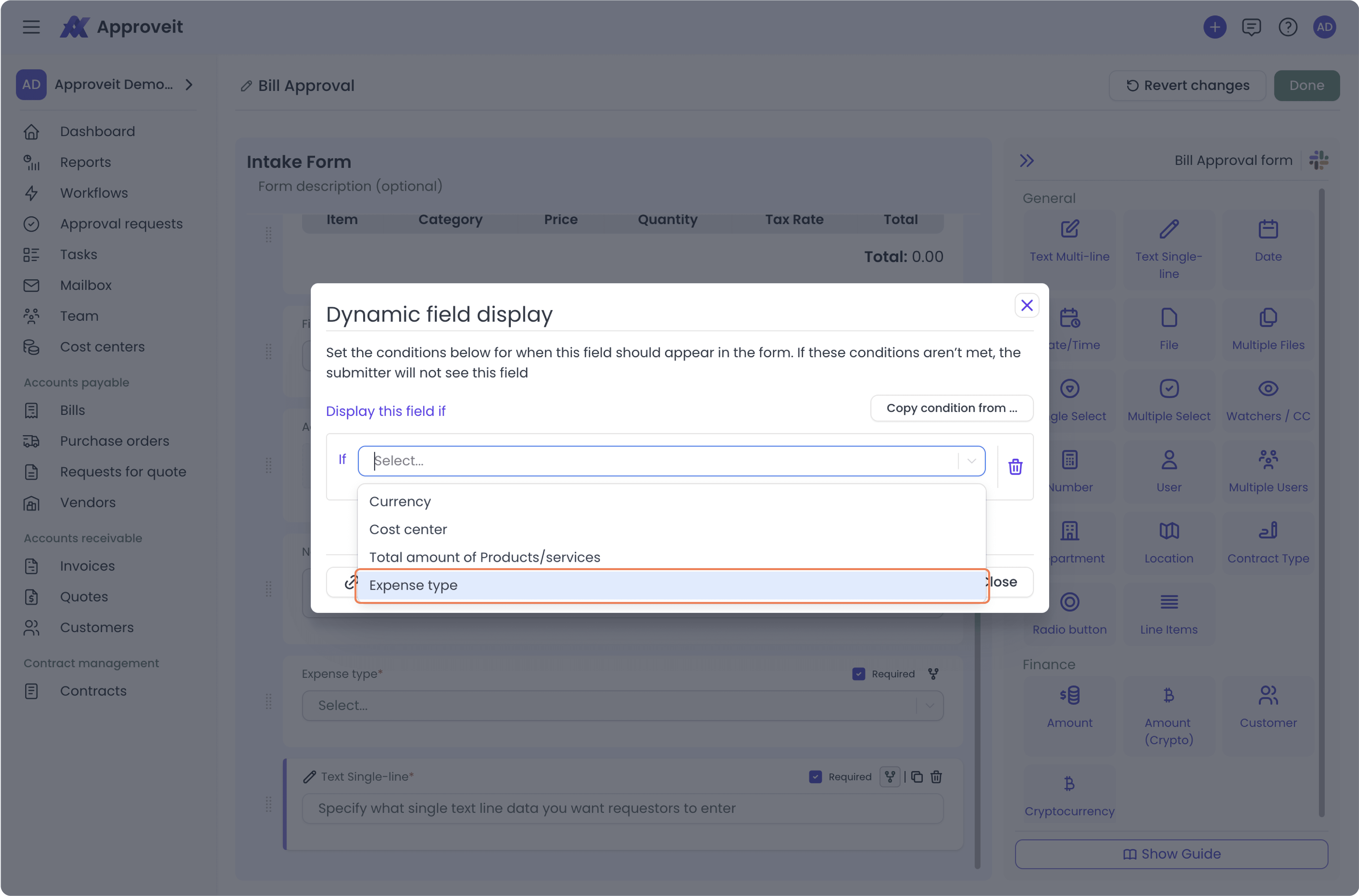Open the hamburger menu icon

click(32, 27)
